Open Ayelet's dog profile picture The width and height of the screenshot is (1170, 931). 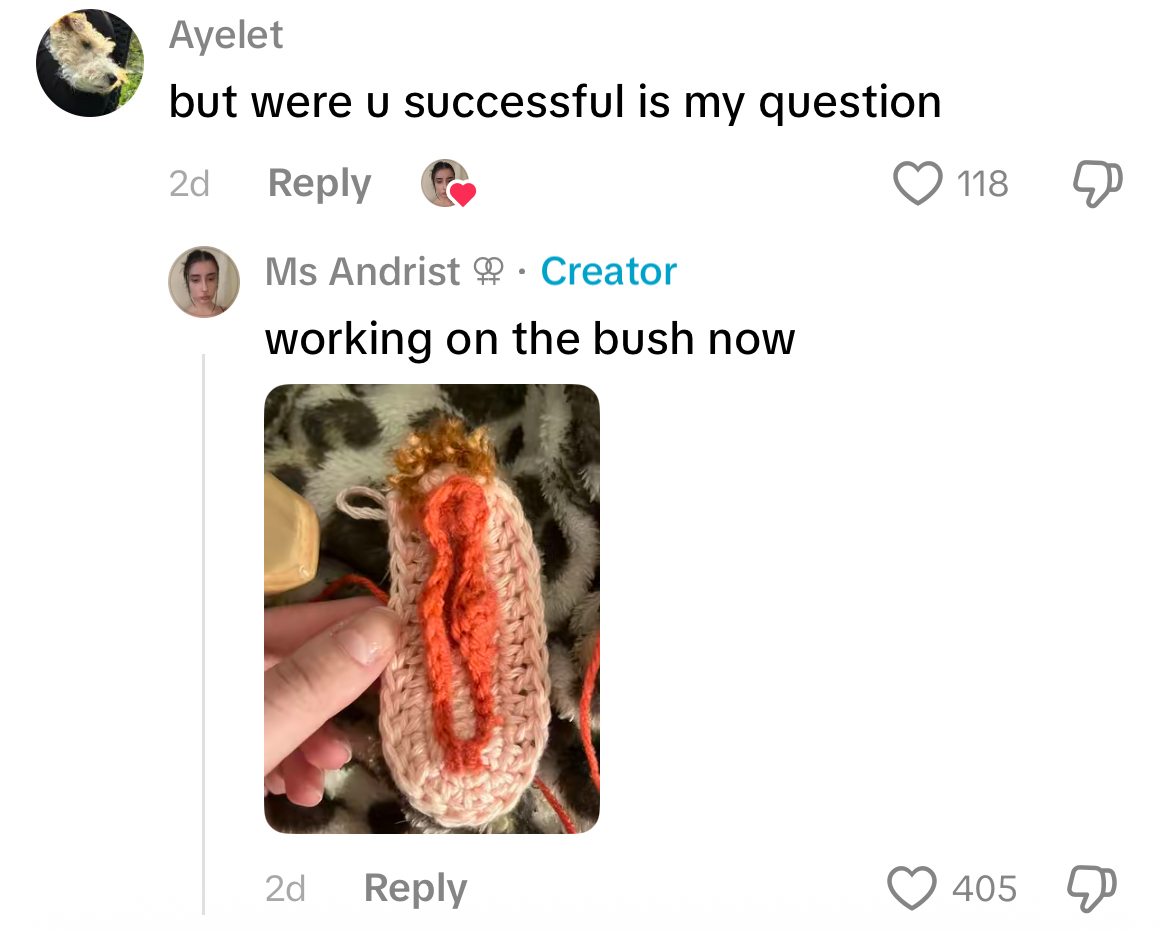click(90, 63)
